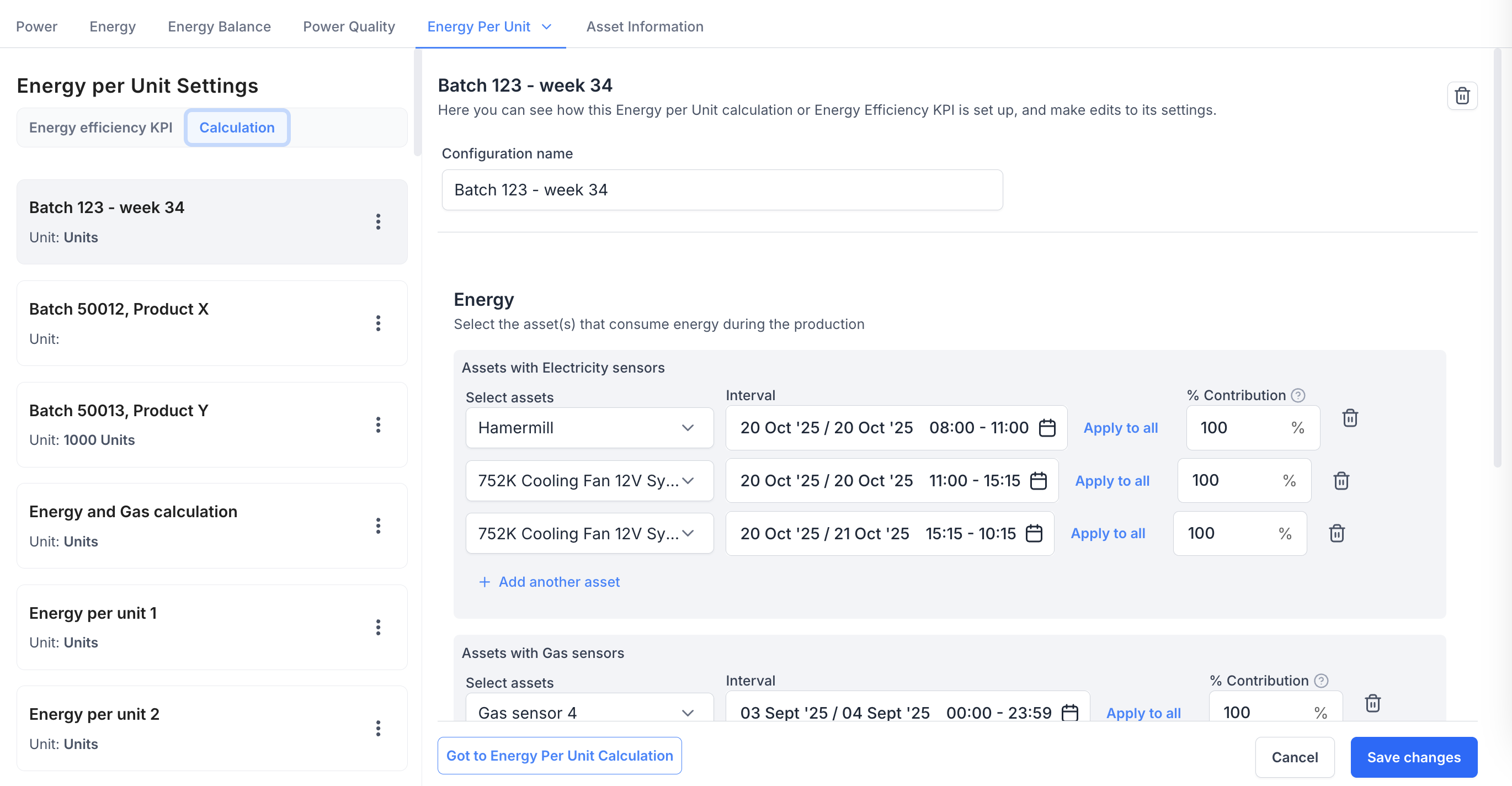Remove the Gas sensor 4 row
The width and height of the screenshot is (1512, 786).
pos(1372,703)
